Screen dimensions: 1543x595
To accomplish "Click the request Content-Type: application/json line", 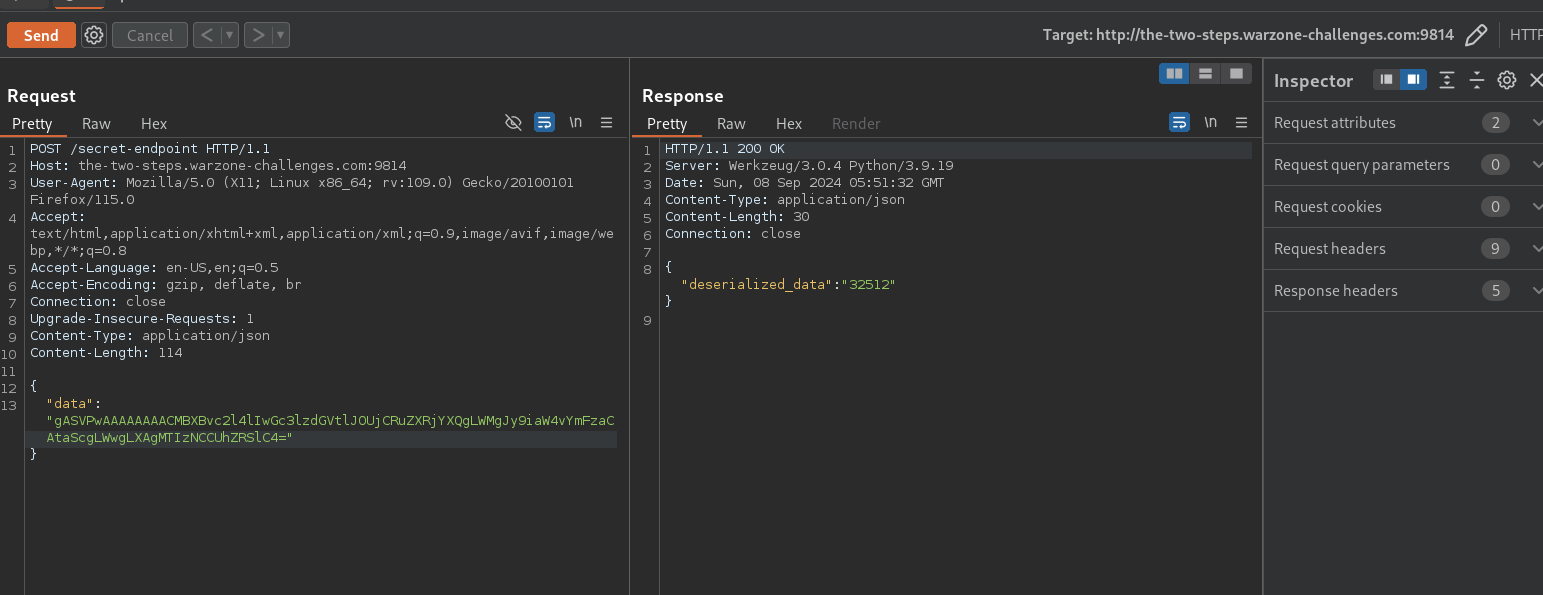I will pyautogui.click(x=150, y=336).
